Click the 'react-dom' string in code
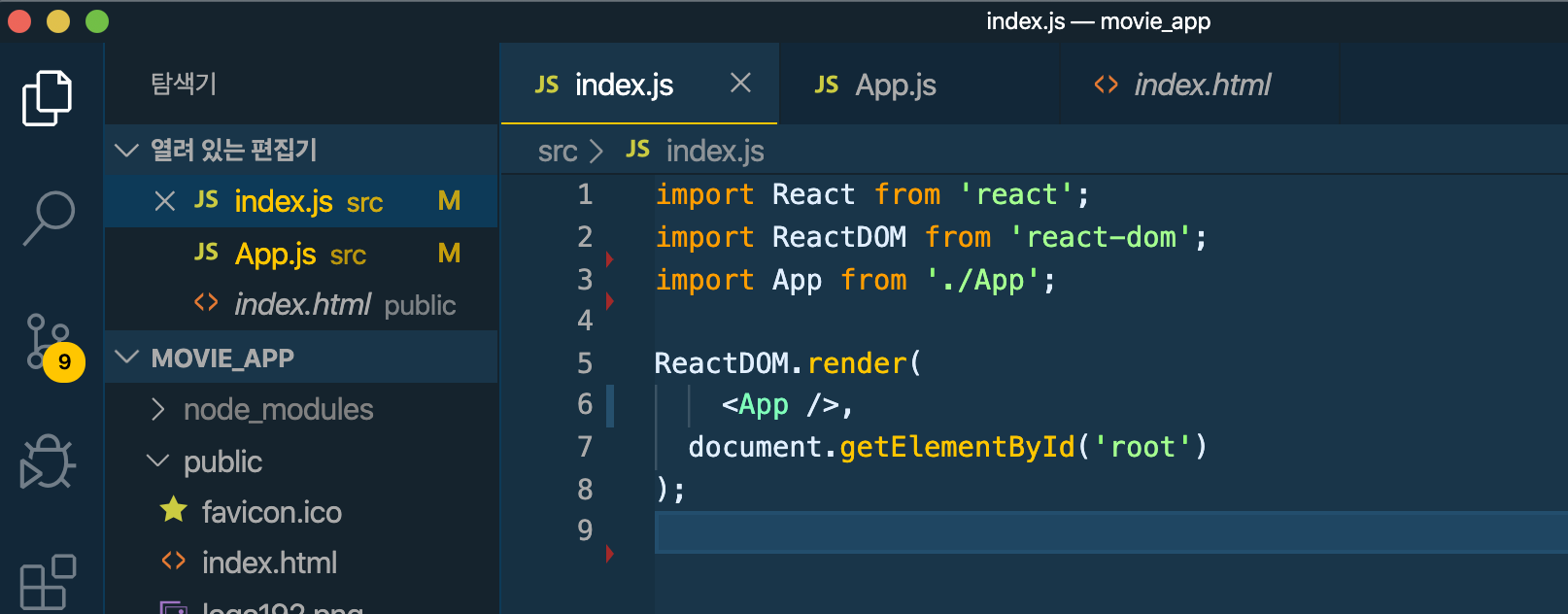 1102,237
